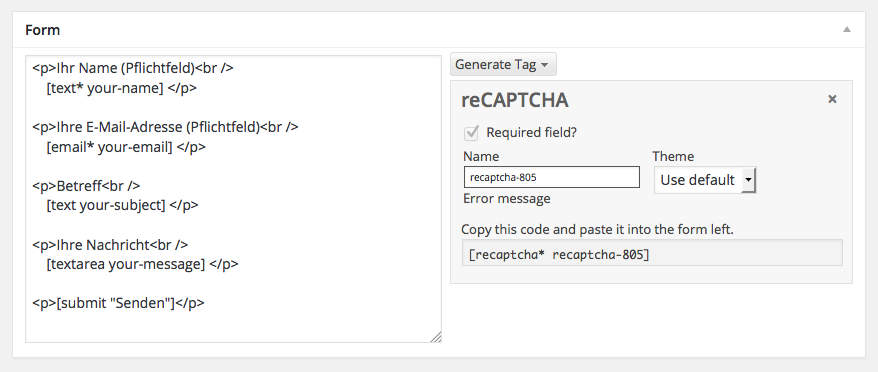Viewport: 878px width, 372px height.
Task: Place cursor on the [textarea your-message] line
Action: 142,264
